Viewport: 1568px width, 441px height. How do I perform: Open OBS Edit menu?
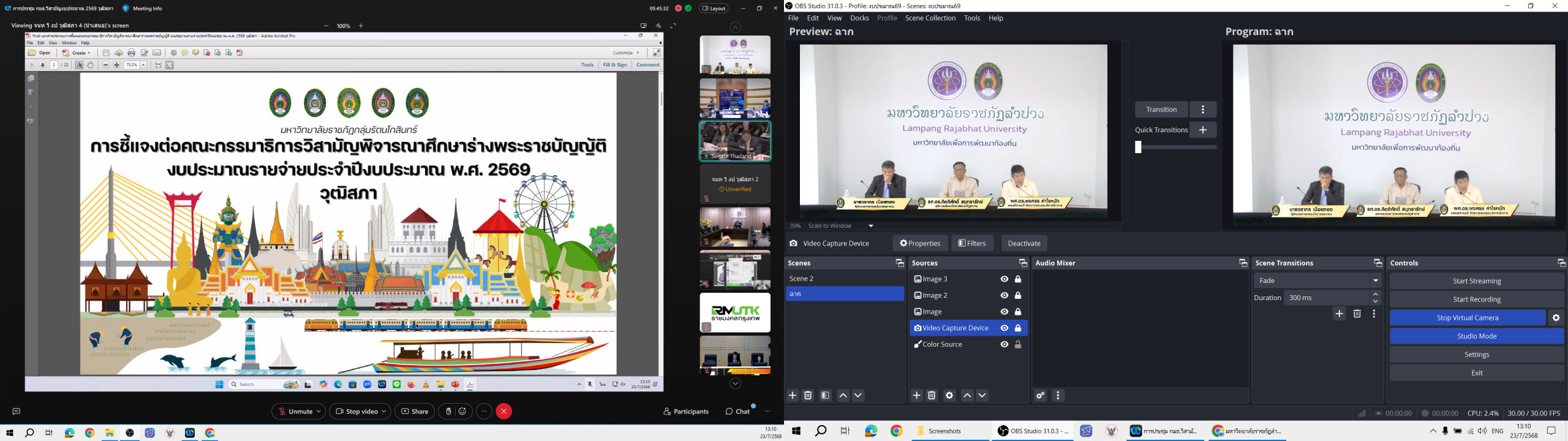click(x=813, y=18)
